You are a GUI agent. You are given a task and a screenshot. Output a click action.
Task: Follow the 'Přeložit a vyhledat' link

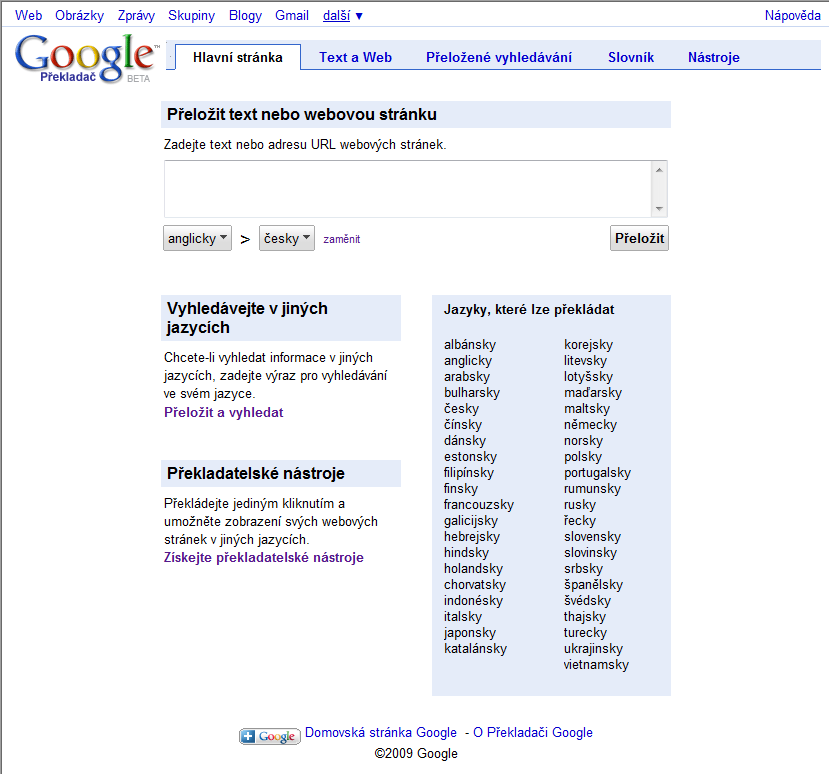[x=224, y=412]
